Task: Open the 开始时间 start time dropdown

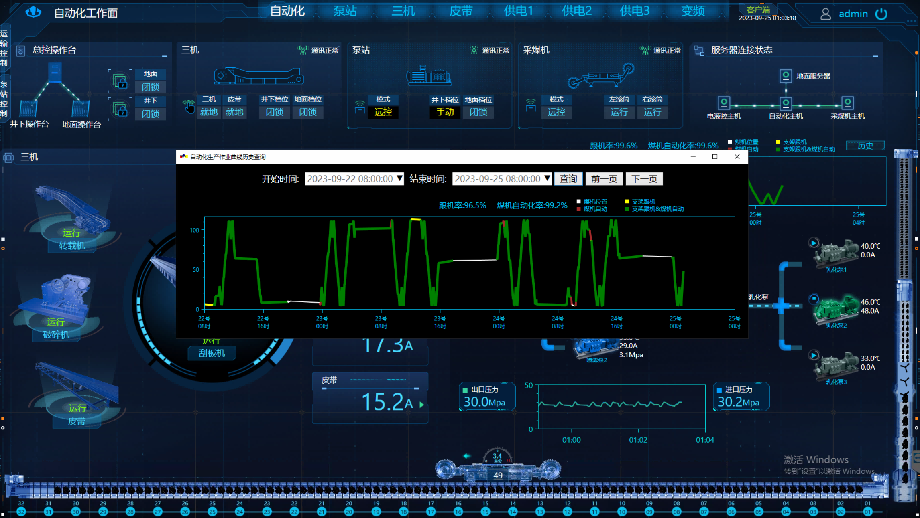Action: (400, 178)
